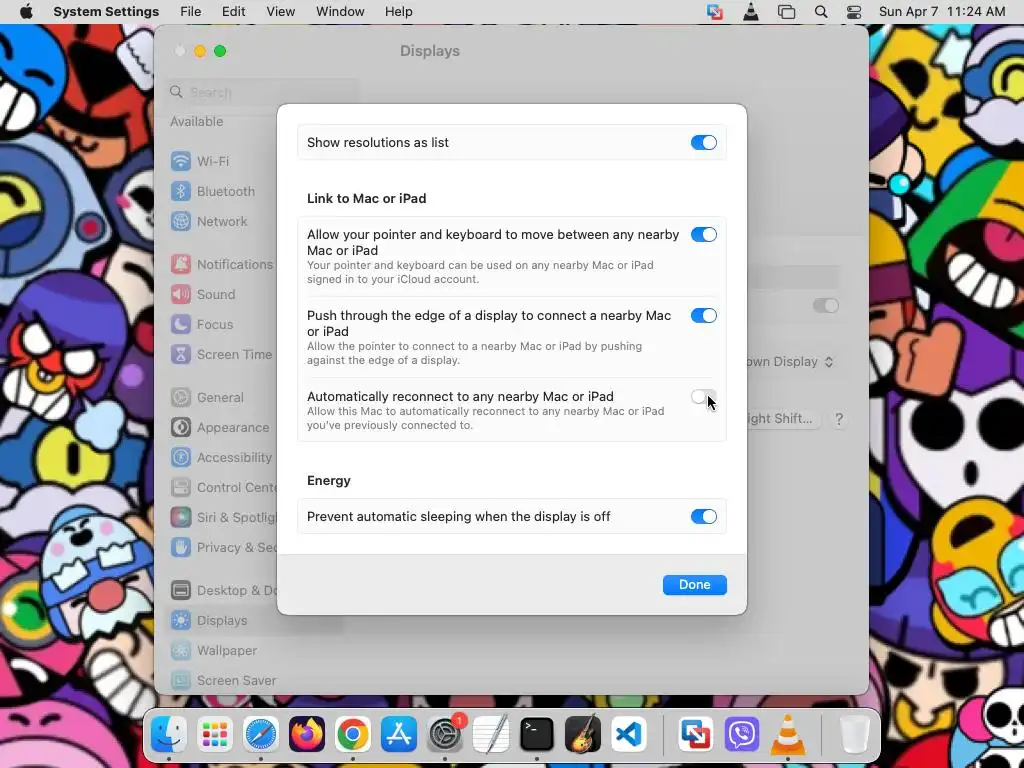Open Trash from the Dock
This screenshot has width=1024, height=768.
pyautogui.click(x=854, y=735)
